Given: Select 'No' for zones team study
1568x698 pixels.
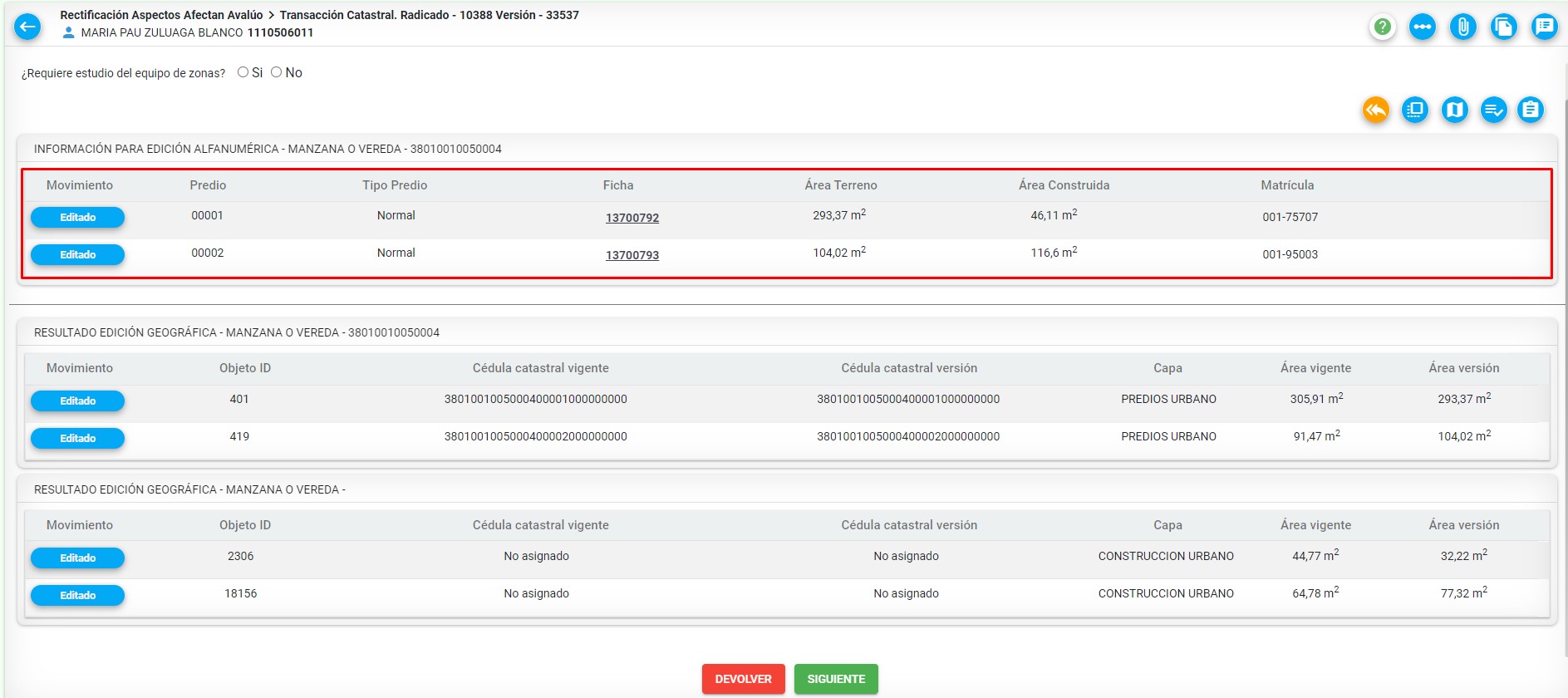Looking at the screenshot, I should pyautogui.click(x=276, y=72).
